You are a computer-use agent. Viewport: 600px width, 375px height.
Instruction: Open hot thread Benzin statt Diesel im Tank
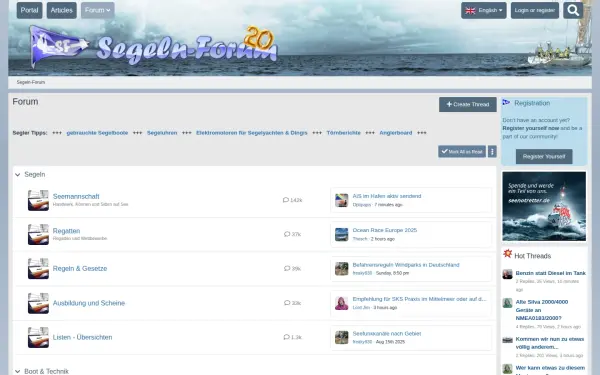click(551, 273)
